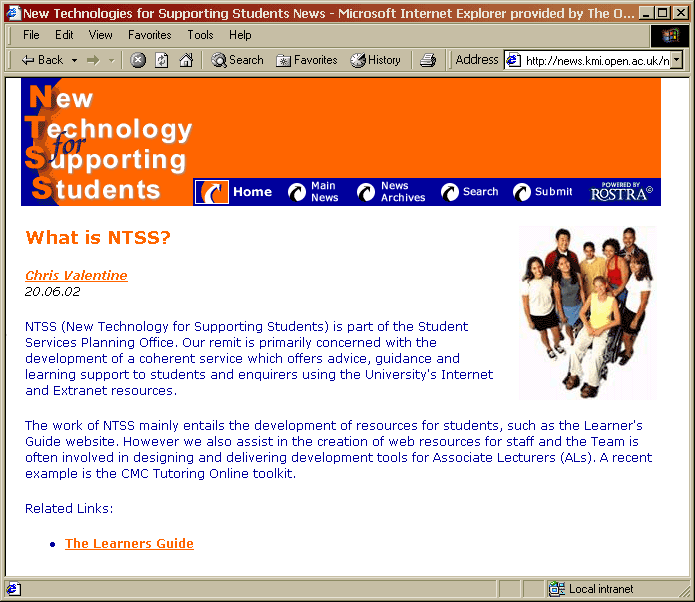The width and height of the screenshot is (695, 602).
Task: Click the Back button
Action: pos(41,60)
